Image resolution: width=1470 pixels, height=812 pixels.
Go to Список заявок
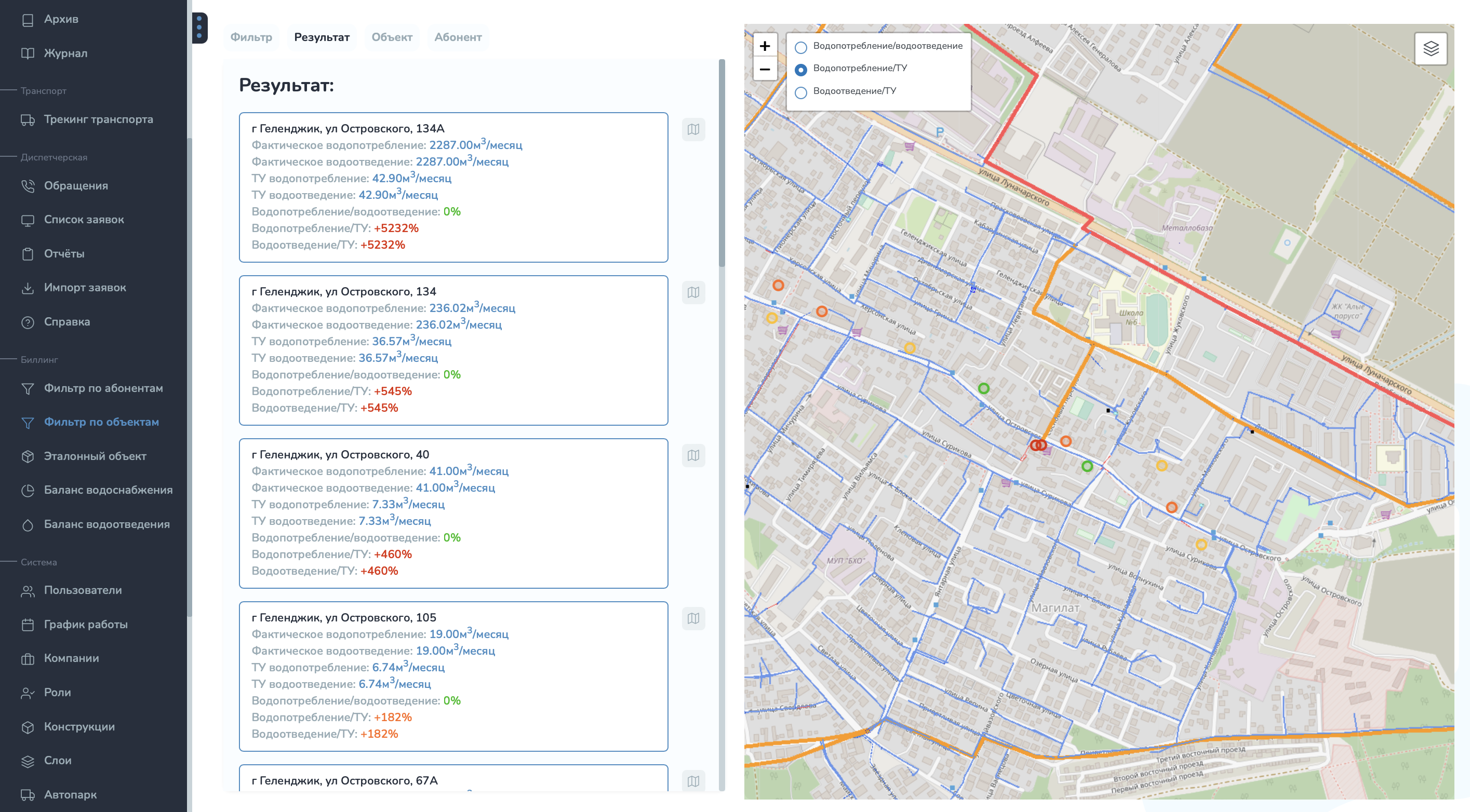tap(84, 220)
